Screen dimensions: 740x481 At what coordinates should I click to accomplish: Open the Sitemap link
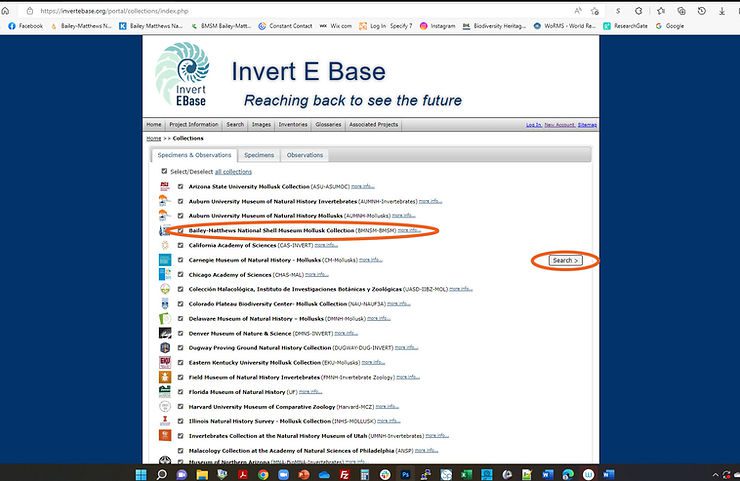click(x=588, y=125)
